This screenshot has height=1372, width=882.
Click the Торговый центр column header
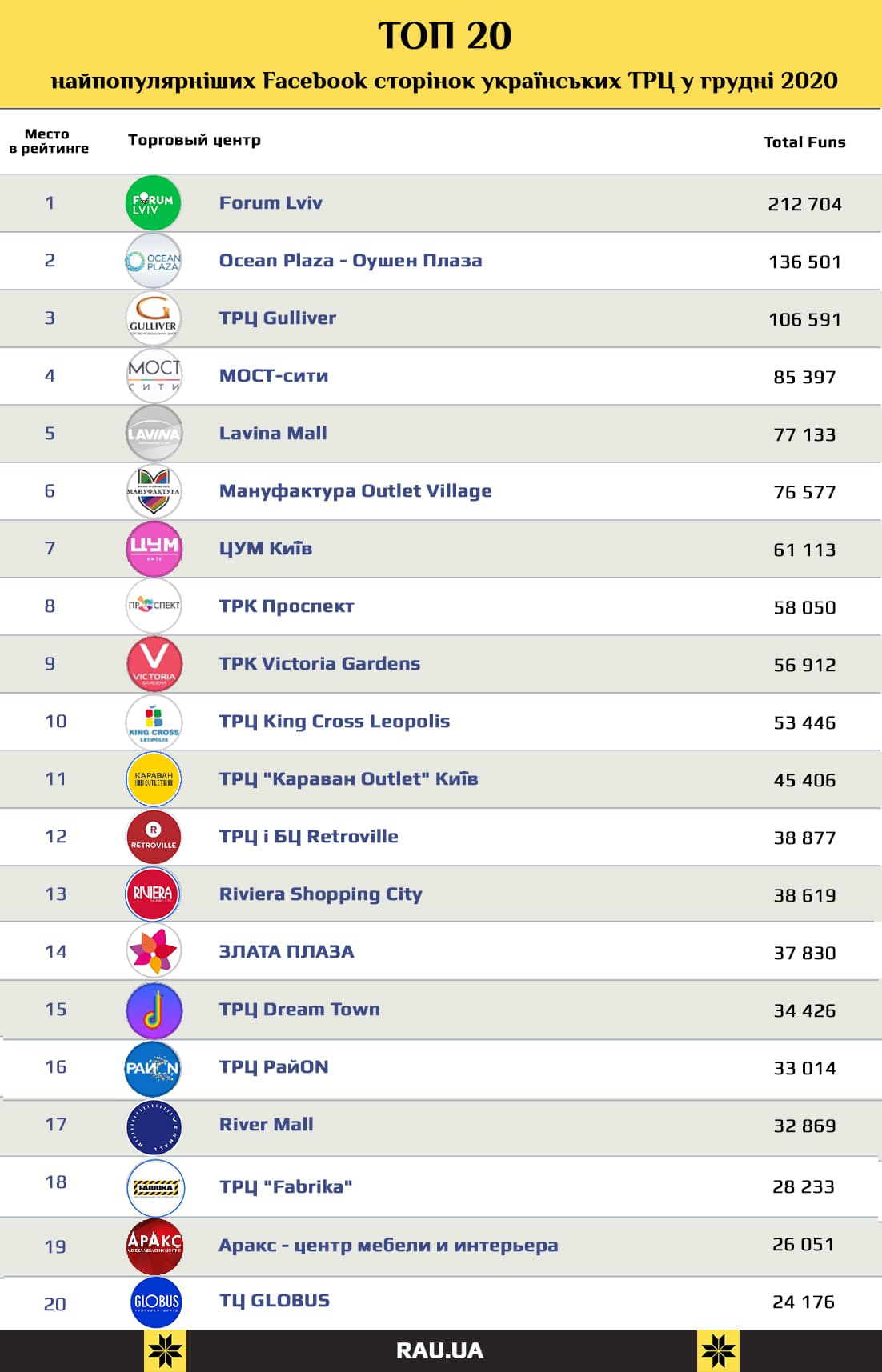pos(194,140)
